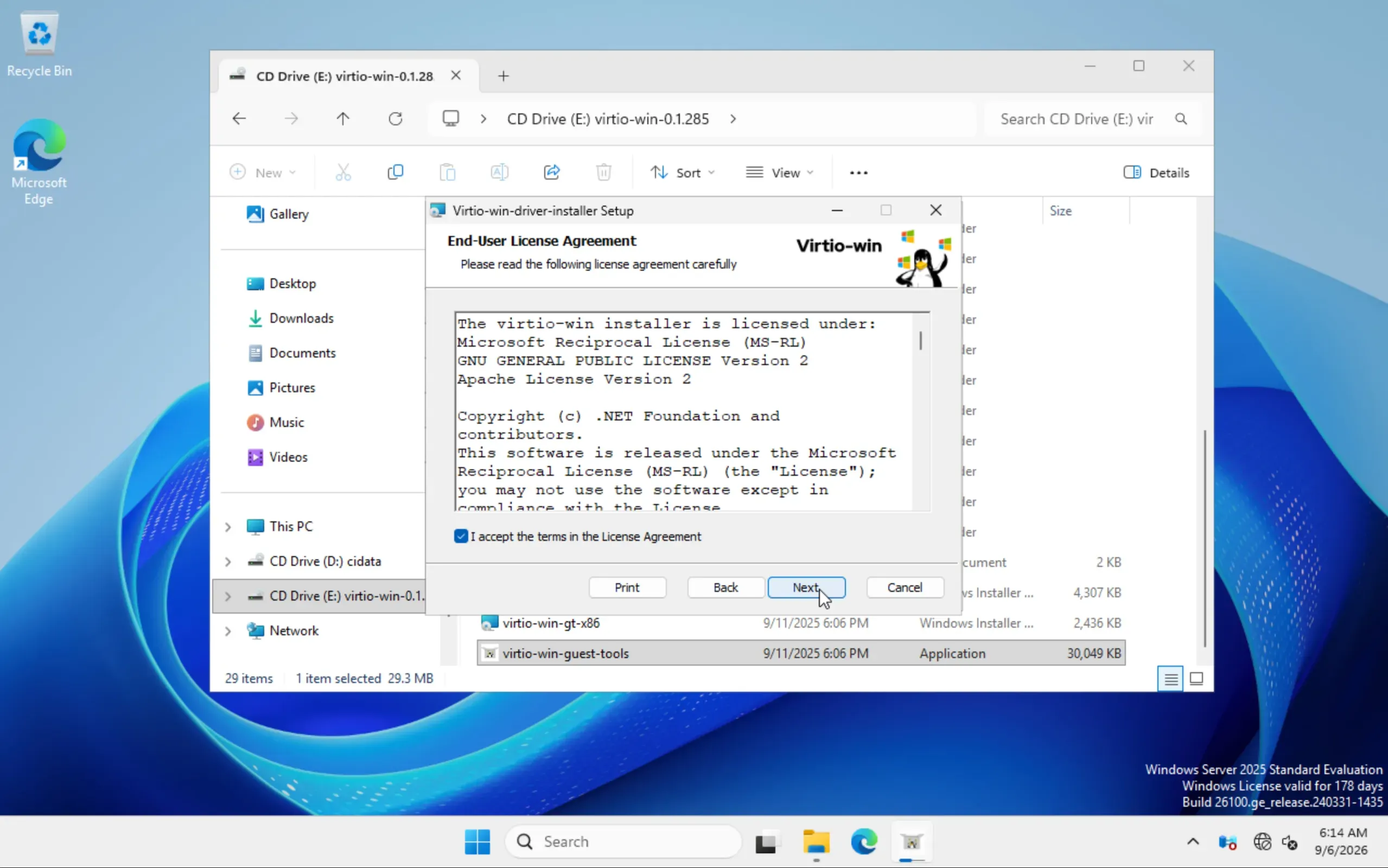The width and height of the screenshot is (1388, 868).
Task: Go up one folder level in Explorer
Action: (343, 119)
